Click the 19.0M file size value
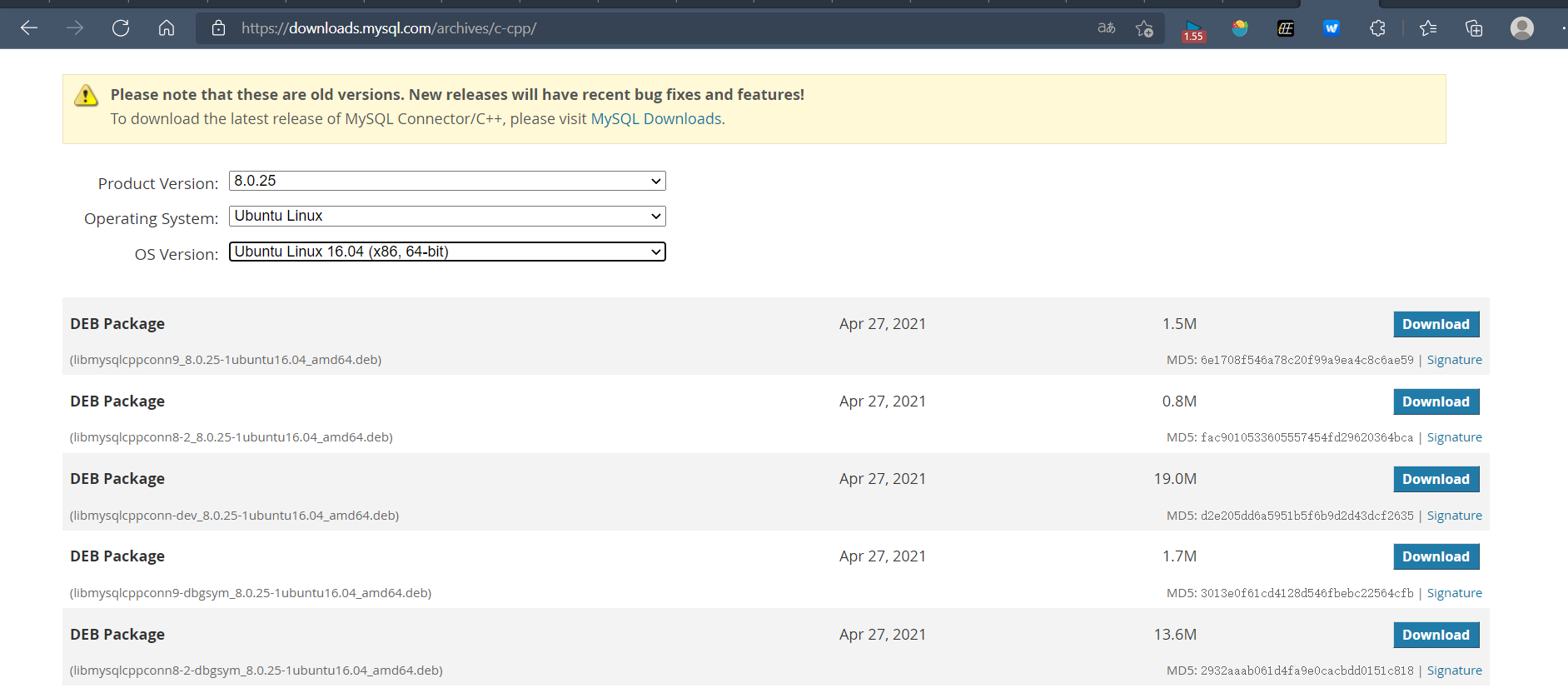Image resolution: width=1568 pixels, height=698 pixels. tap(1175, 479)
